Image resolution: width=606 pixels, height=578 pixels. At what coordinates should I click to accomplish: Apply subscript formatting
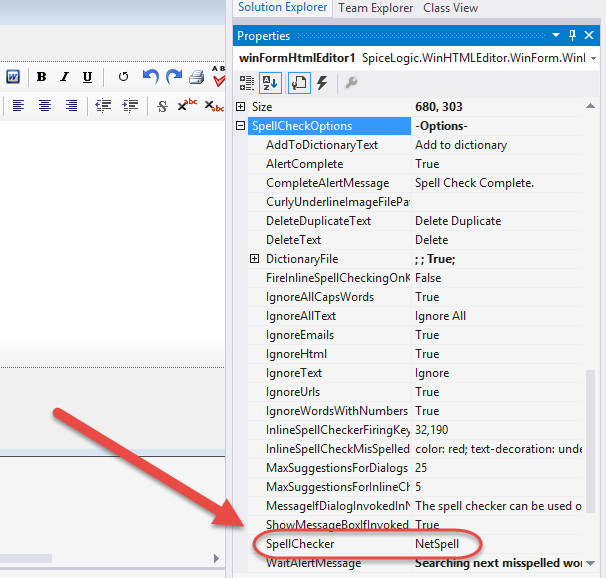pos(214,105)
